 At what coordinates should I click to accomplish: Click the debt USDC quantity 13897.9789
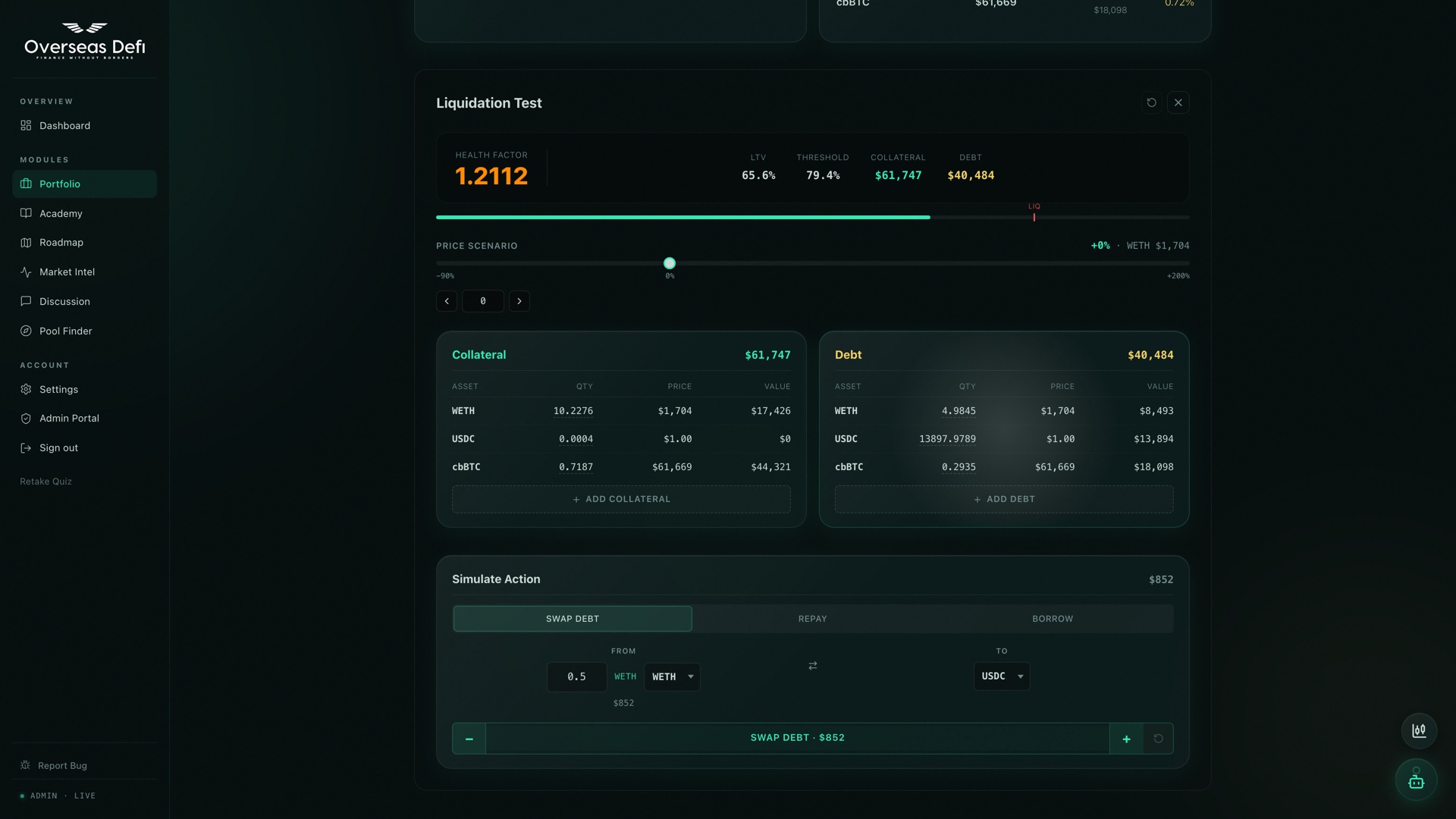pyautogui.click(x=947, y=439)
